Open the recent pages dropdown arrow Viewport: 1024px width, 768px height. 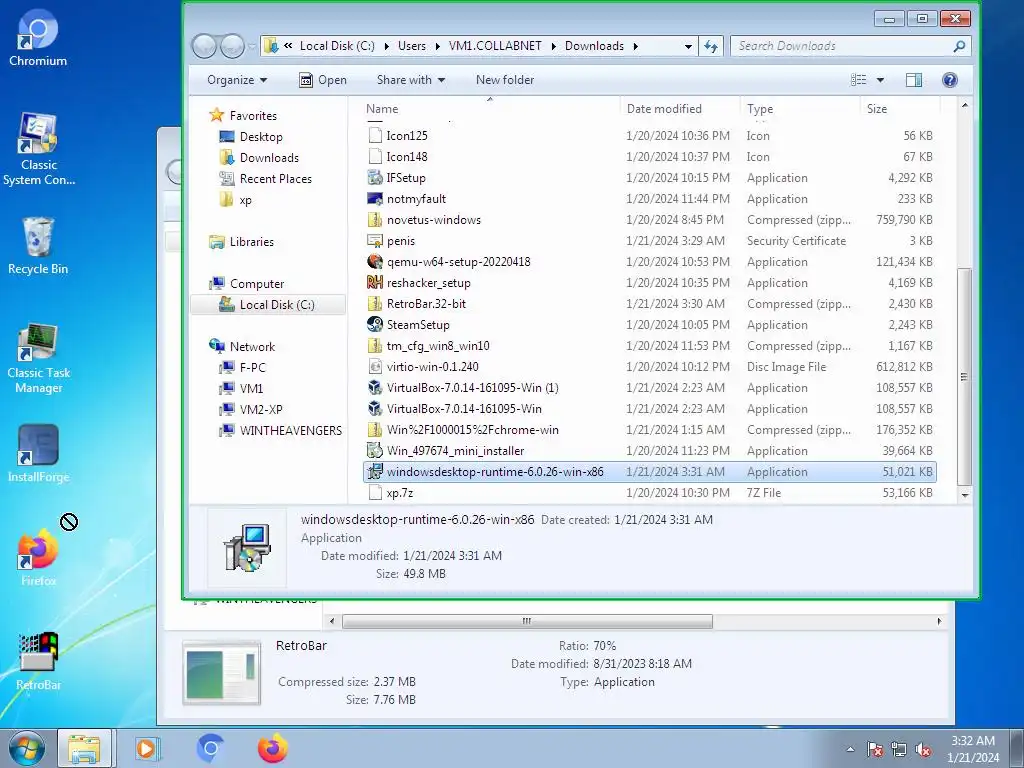[x=251, y=46]
